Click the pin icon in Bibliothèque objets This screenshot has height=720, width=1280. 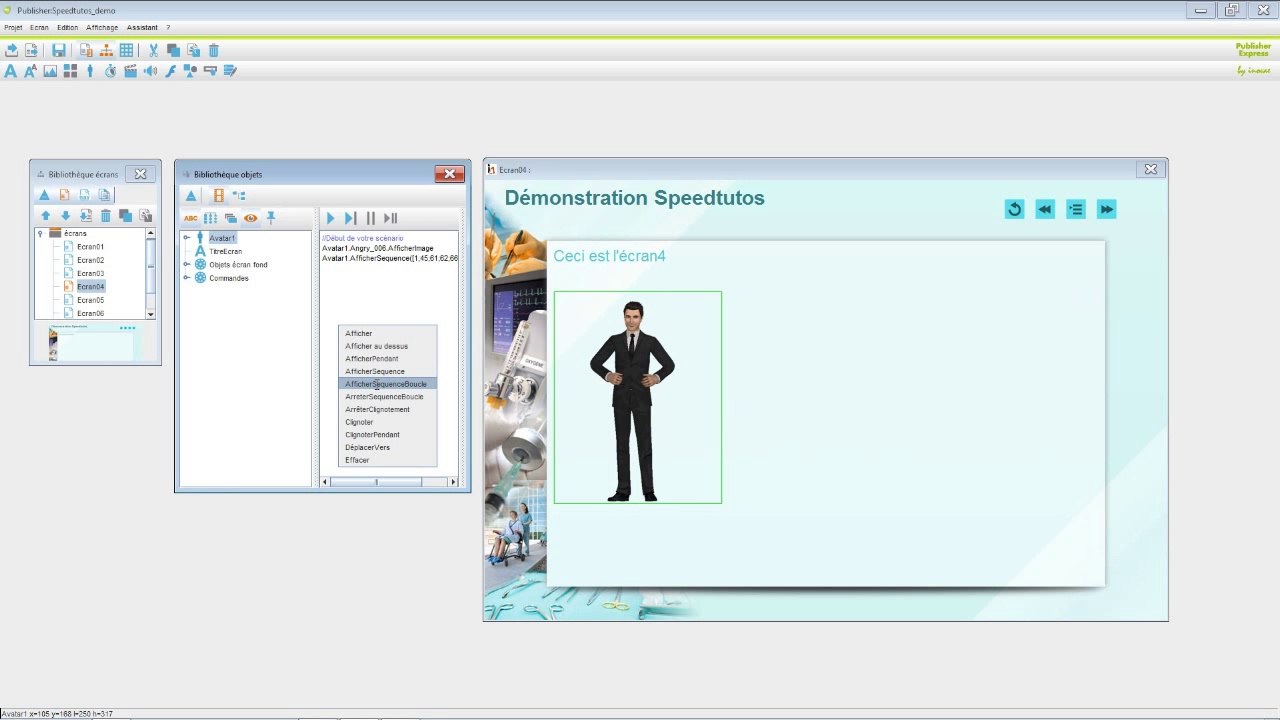(x=270, y=218)
